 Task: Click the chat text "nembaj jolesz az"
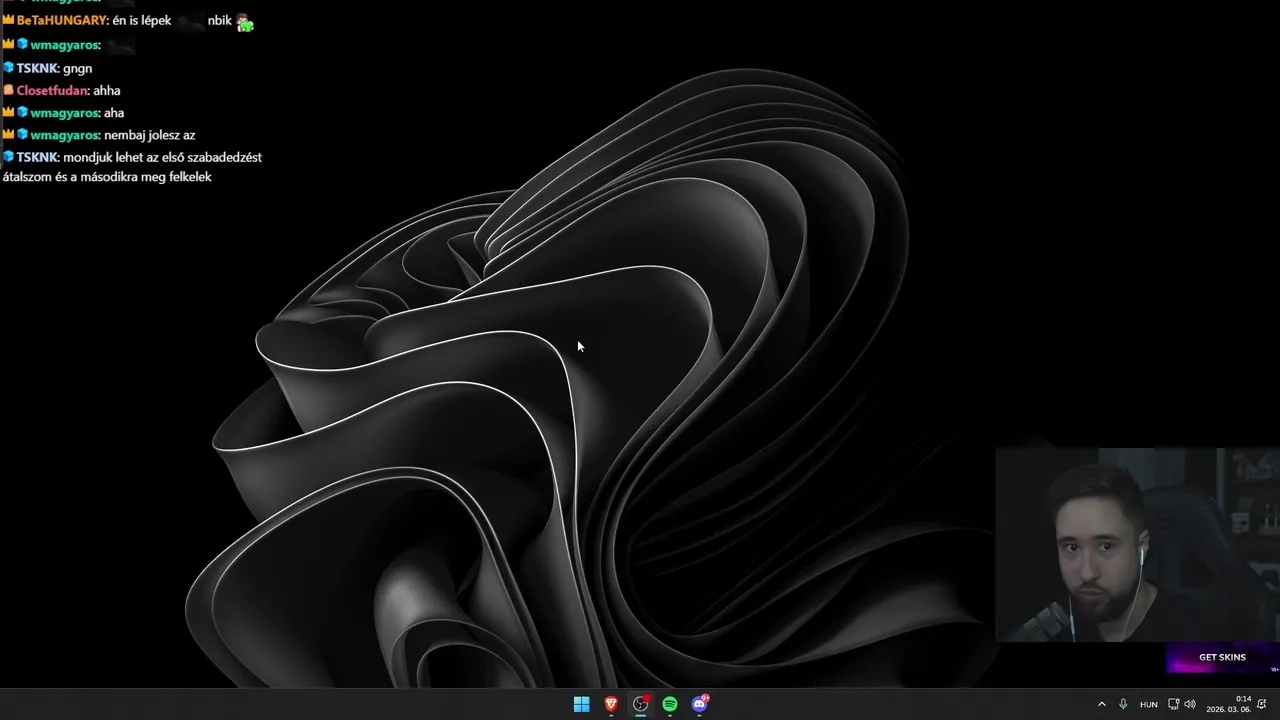(149, 135)
